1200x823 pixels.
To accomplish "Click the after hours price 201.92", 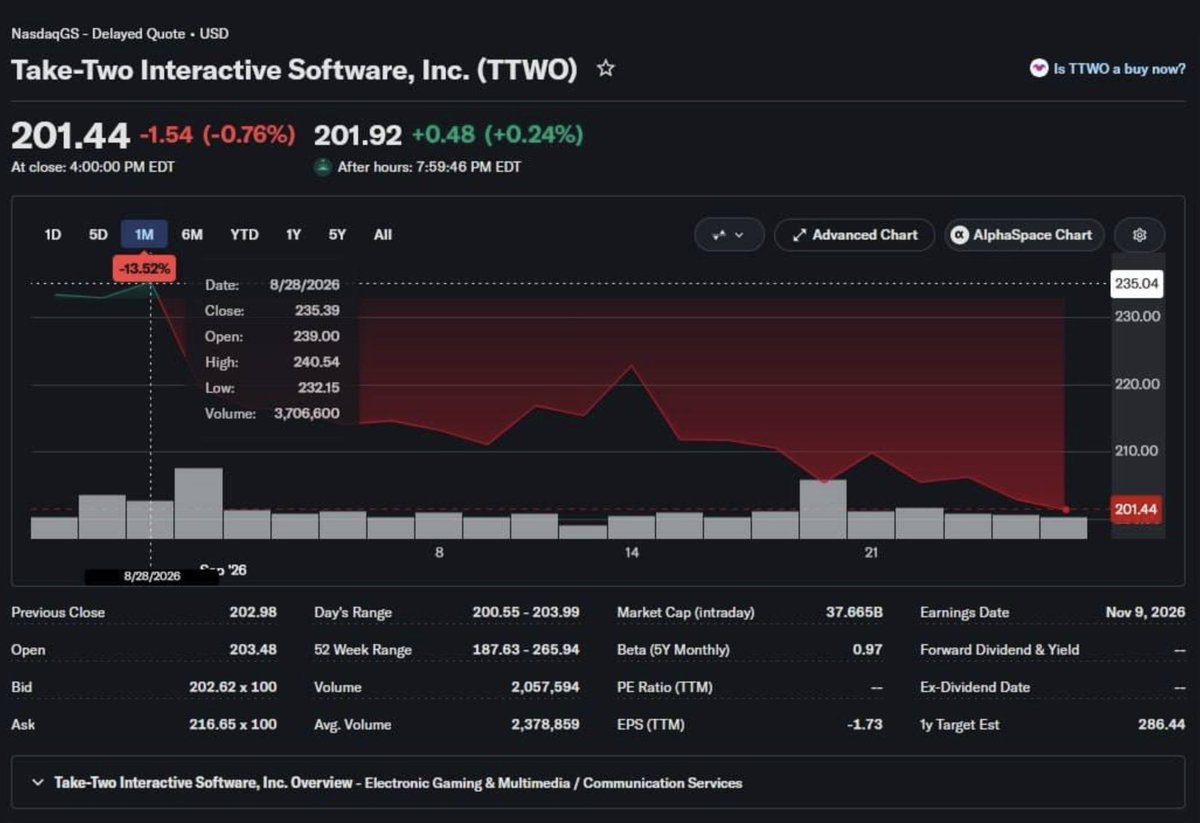I will [x=358, y=134].
